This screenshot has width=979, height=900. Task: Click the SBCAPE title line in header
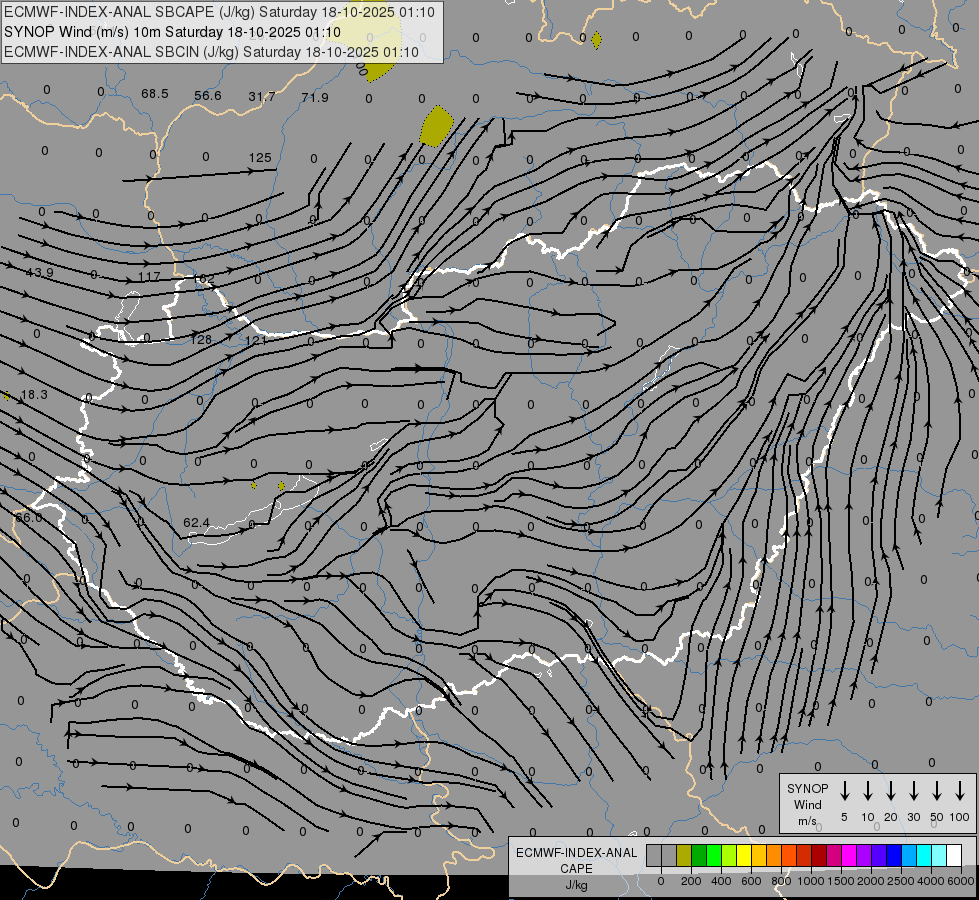point(219,12)
